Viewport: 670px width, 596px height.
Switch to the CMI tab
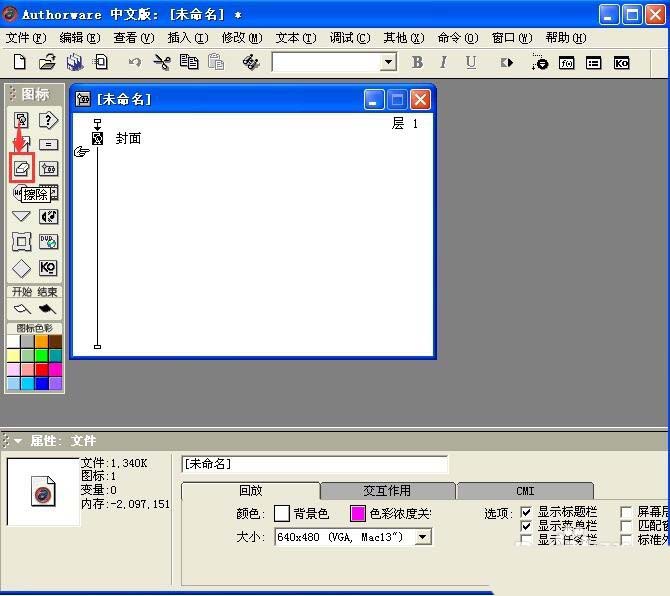(x=525, y=490)
